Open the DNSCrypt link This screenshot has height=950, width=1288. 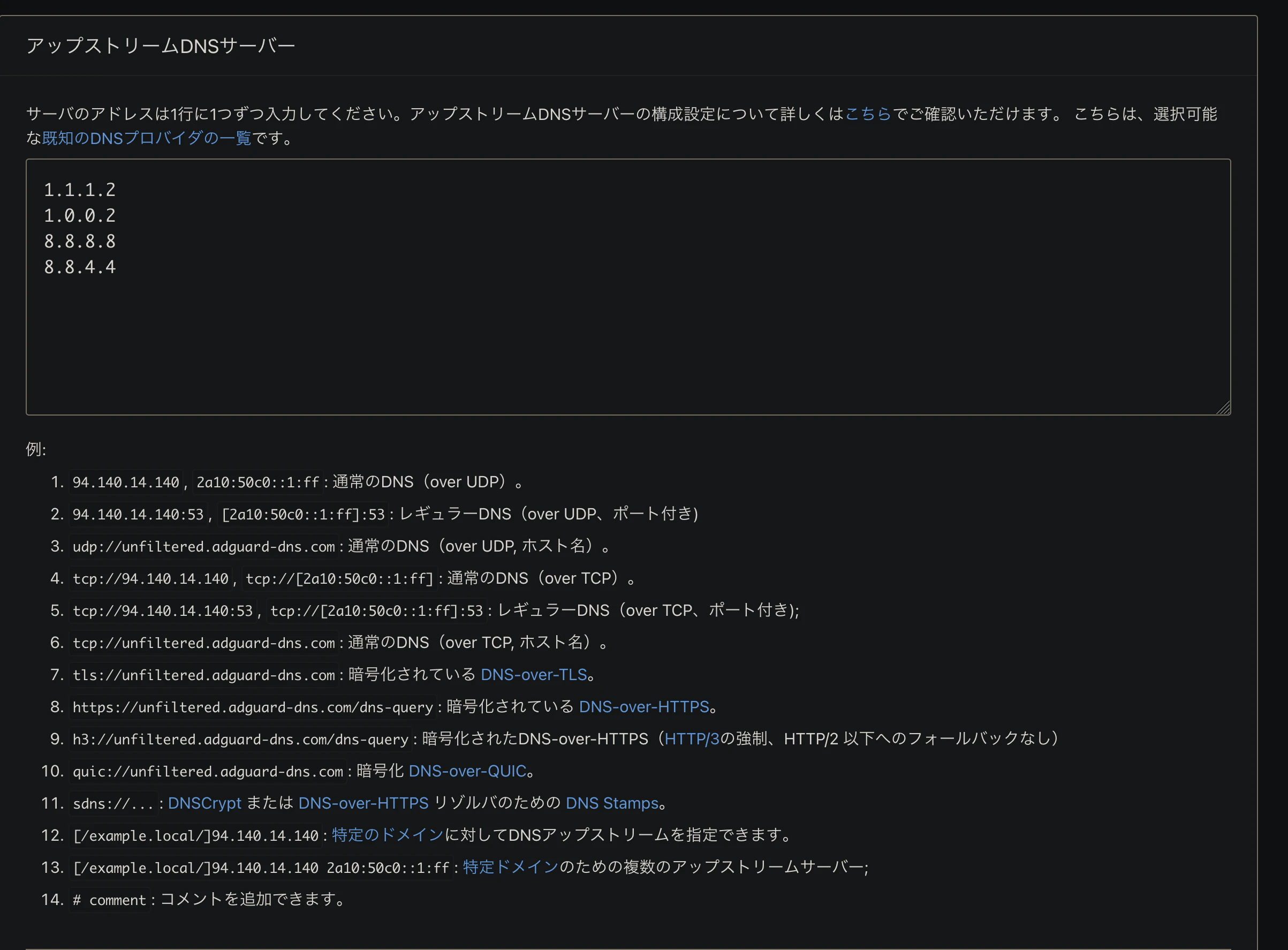(x=204, y=803)
